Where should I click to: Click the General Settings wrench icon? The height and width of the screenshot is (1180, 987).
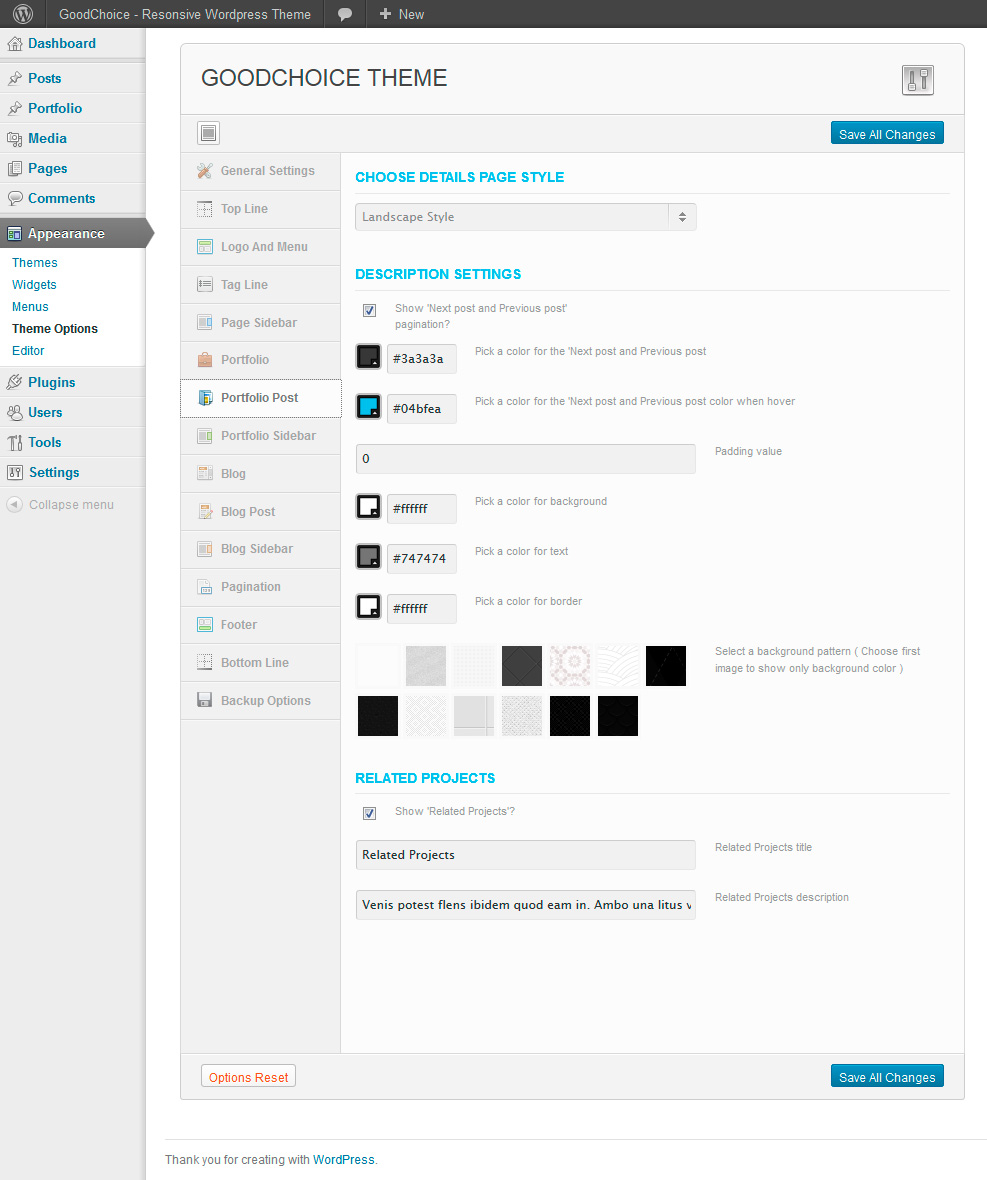tap(205, 171)
